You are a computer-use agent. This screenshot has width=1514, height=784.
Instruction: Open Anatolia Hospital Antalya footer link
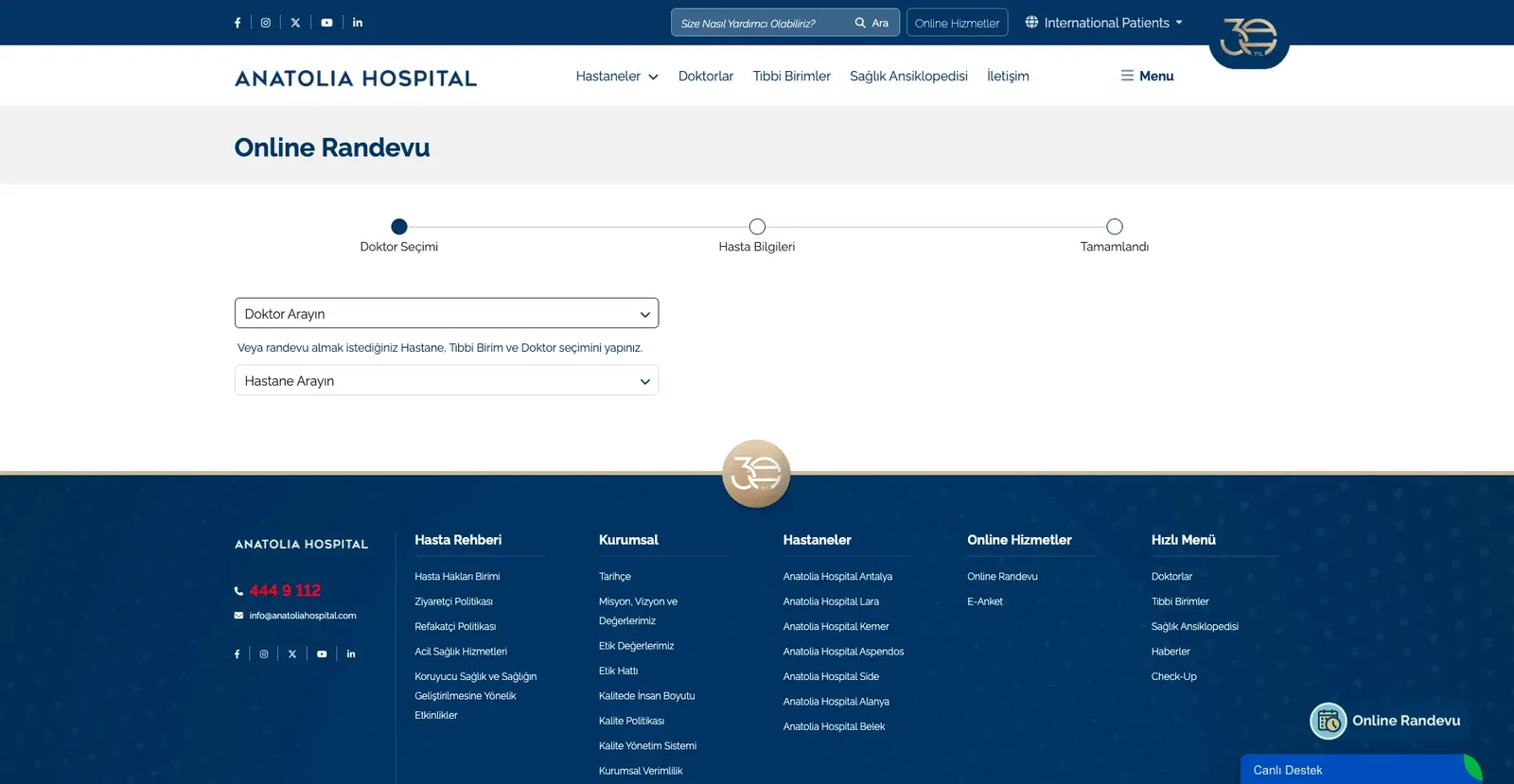(837, 576)
